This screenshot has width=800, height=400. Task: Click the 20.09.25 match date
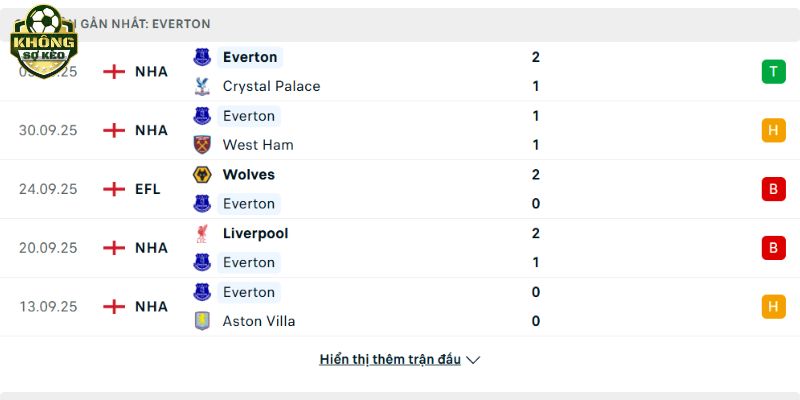pos(48,248)
